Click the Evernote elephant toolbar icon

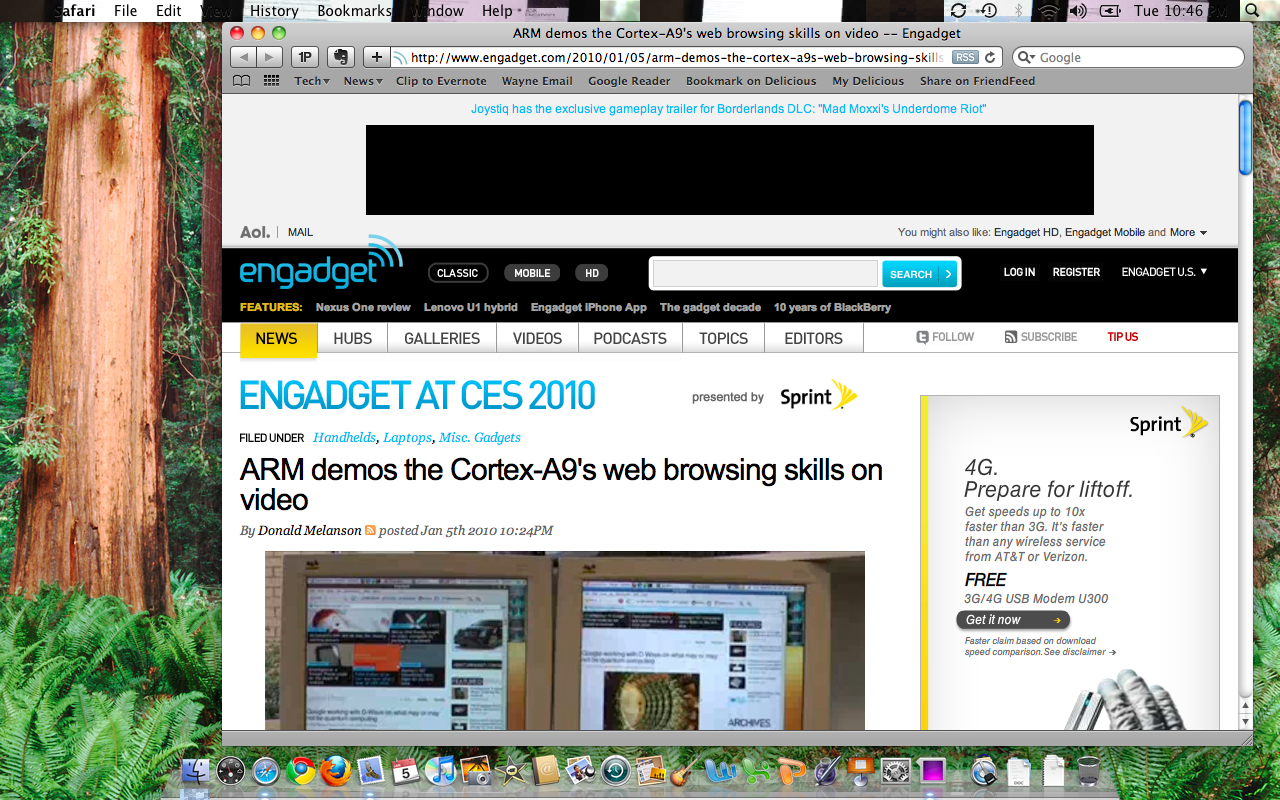(x=341, y=57)
